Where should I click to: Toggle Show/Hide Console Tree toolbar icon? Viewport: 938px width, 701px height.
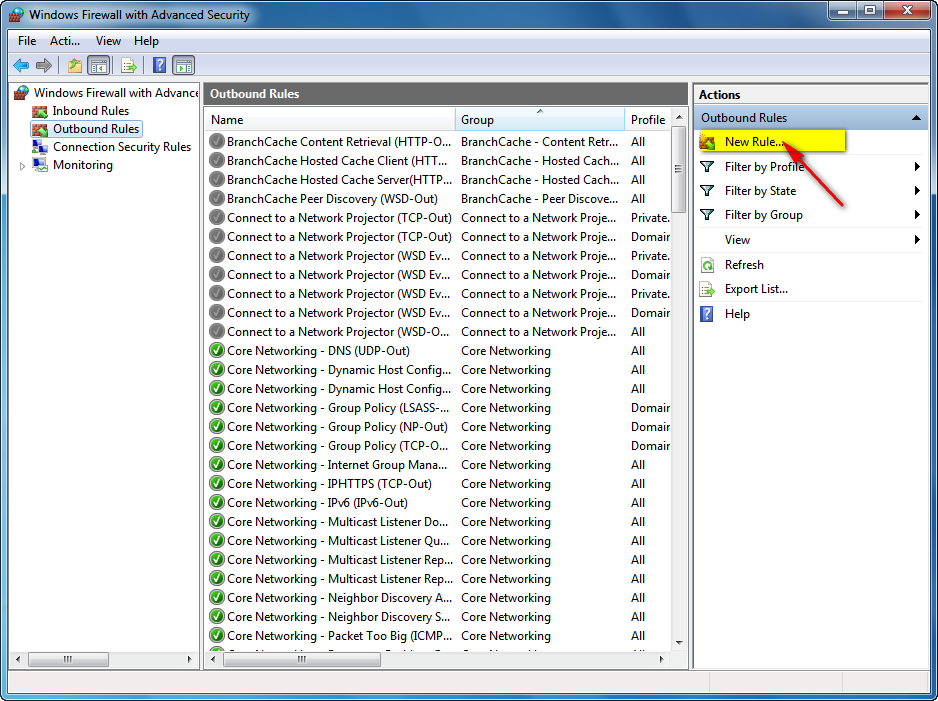click(99, 65)
